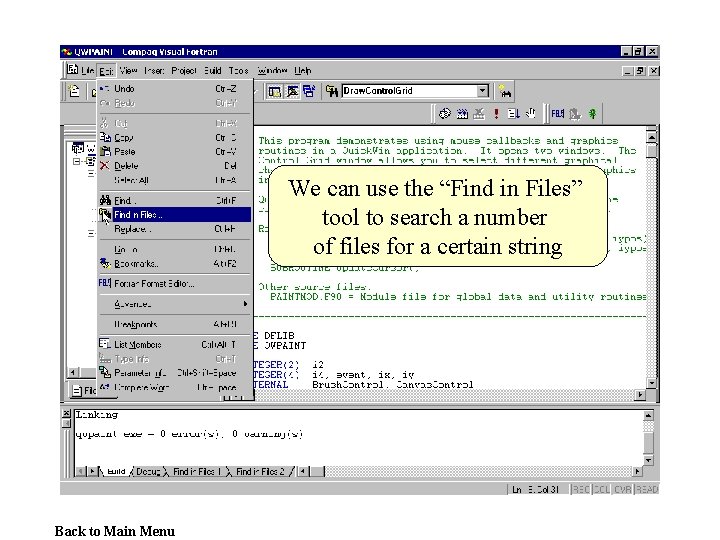720x540 pixels.
Task: Click the output pane scrollbar down arrow
Action: click(648, 460)
